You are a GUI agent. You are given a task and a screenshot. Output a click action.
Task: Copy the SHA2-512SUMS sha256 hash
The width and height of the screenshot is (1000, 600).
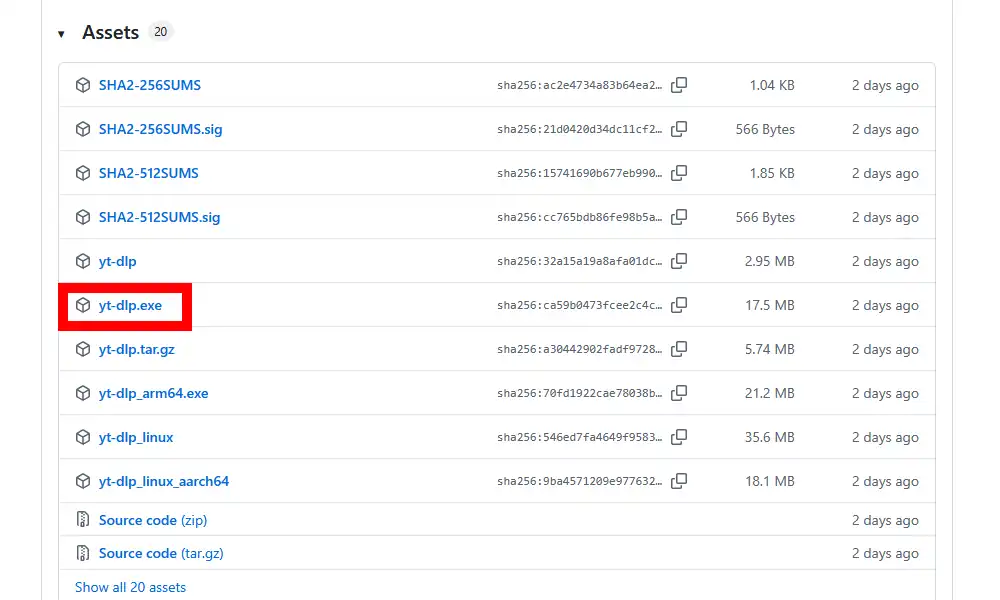pos(679,173)
